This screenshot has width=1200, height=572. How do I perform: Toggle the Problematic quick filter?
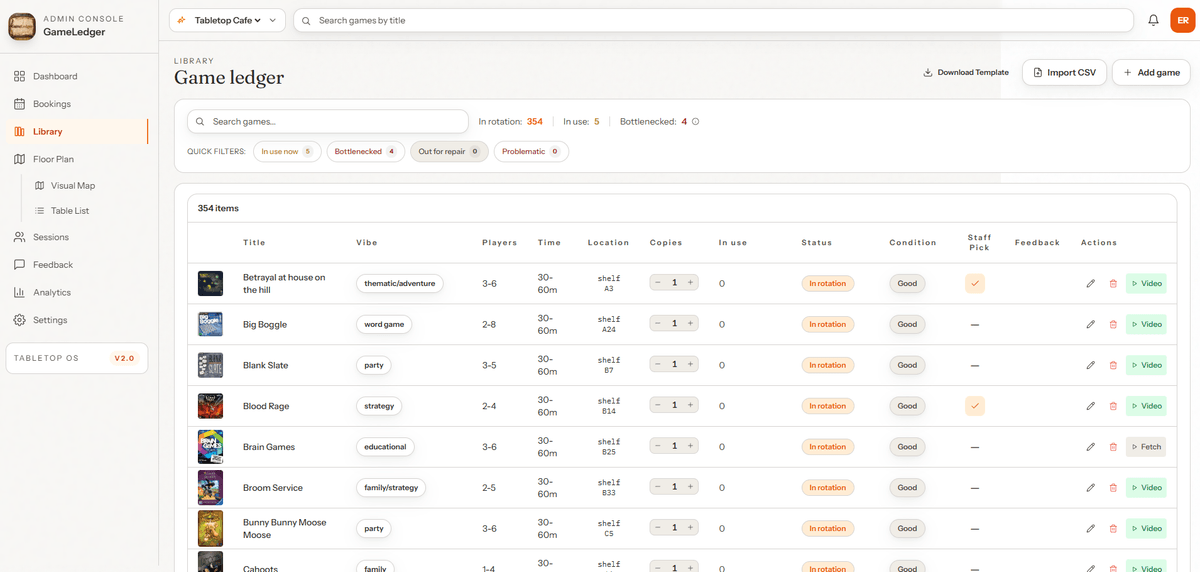pos(531,152)
